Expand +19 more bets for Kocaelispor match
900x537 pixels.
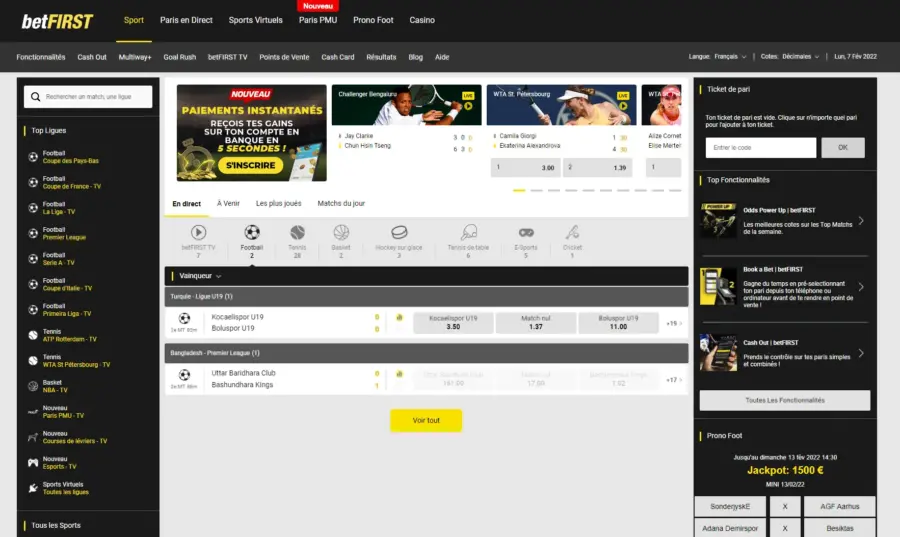click(x=674, y=324)
